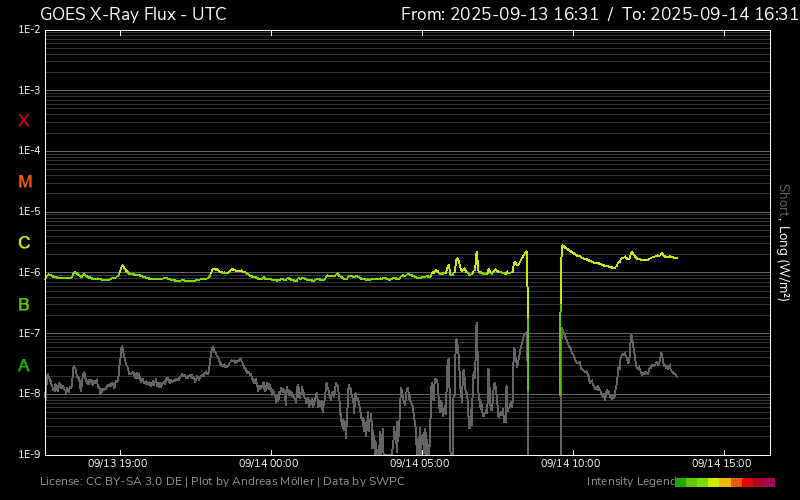Click the bright red intensity legend swatch
The image size is (800, 500).
click(x=747, y=482)
